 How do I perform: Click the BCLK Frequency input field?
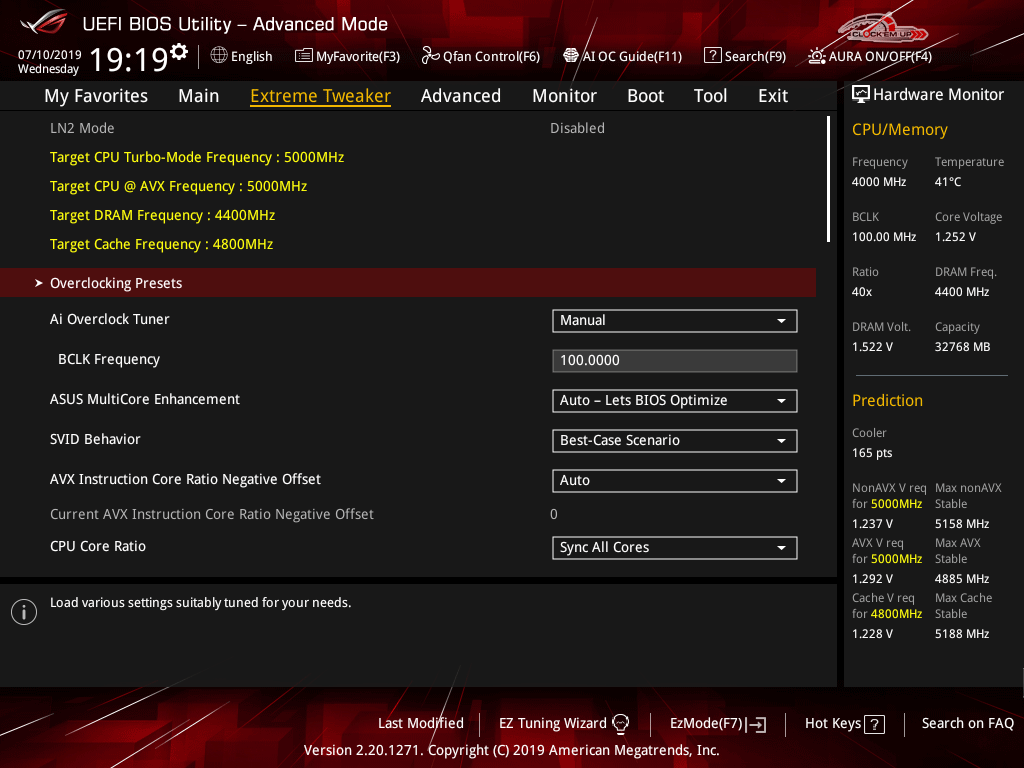tap(674, 361)
